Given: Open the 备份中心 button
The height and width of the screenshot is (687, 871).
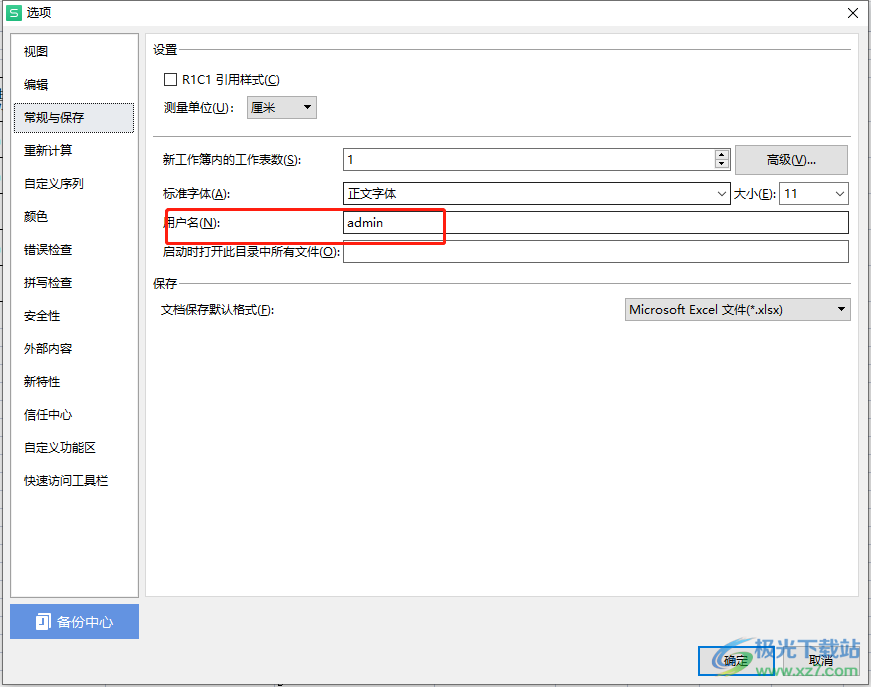Looking at the screenshot, I should (74, 621).
